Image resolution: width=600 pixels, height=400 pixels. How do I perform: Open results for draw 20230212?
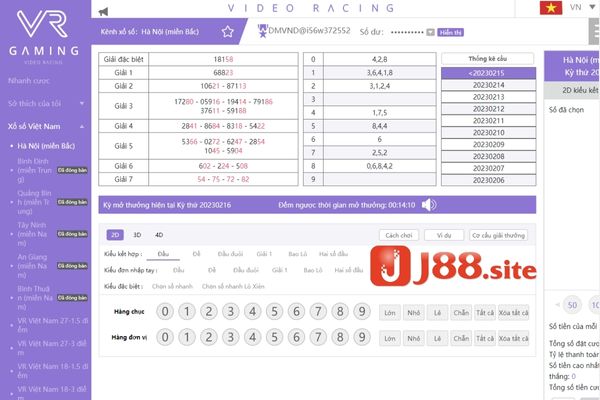(x=488, y=108)
